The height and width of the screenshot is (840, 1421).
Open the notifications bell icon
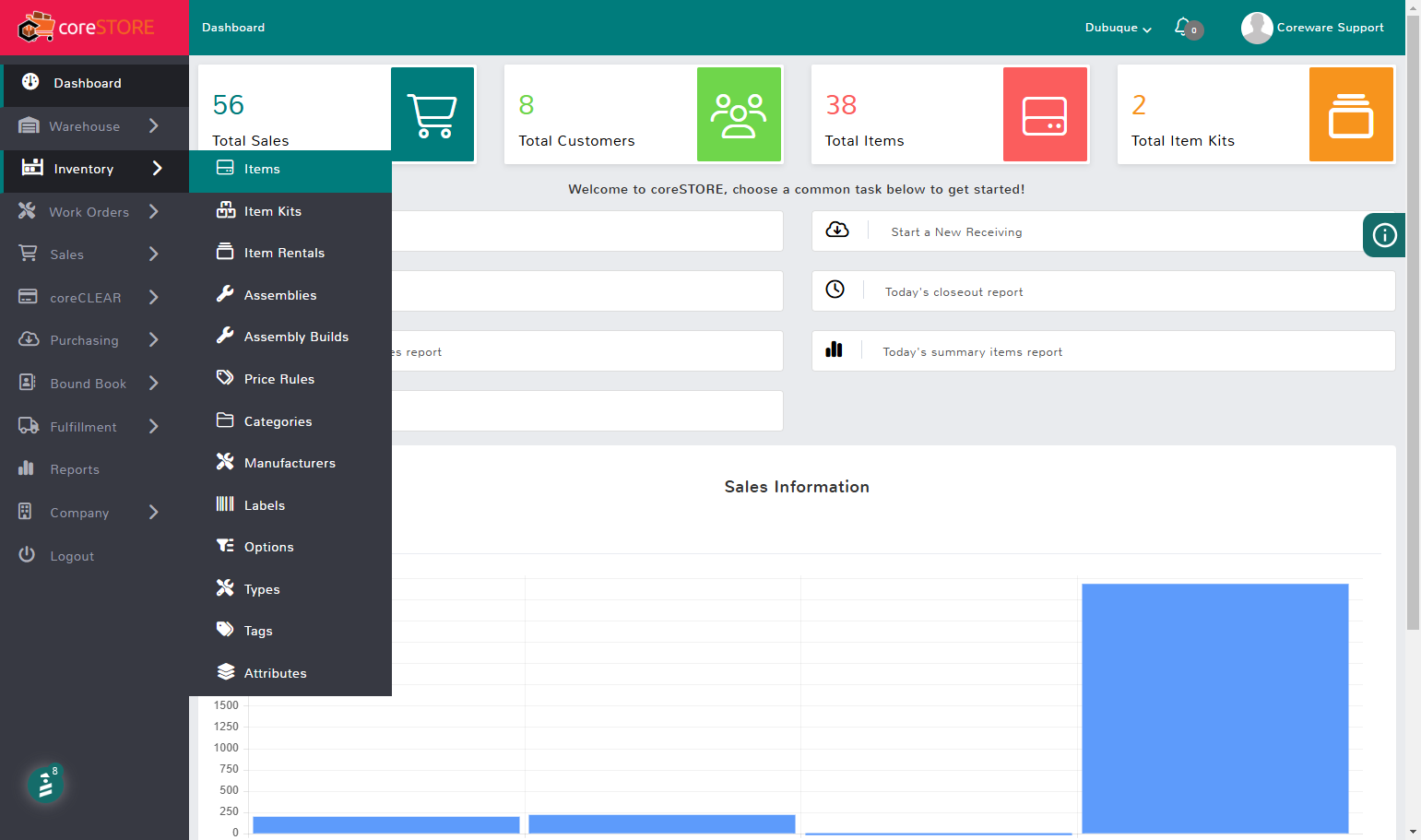(x=1183, y=27)
